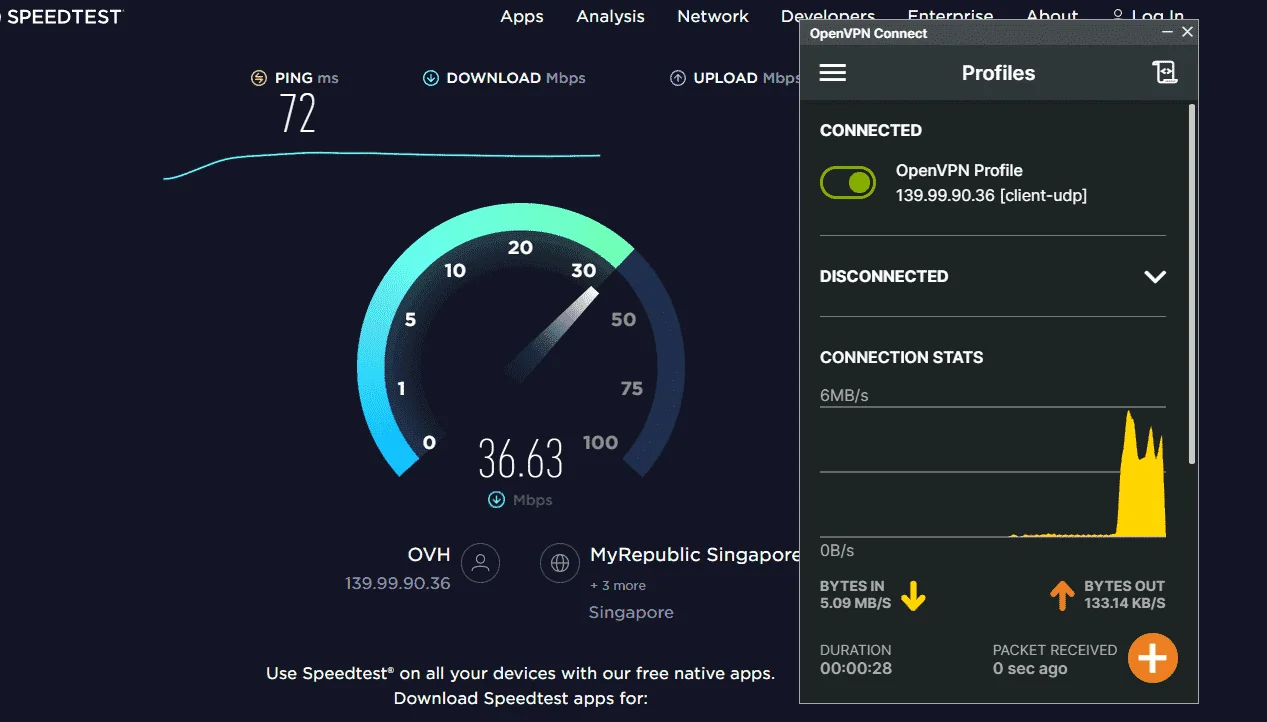Open the Network menu
1267x722 pixels.
click(x=713, y=16)
